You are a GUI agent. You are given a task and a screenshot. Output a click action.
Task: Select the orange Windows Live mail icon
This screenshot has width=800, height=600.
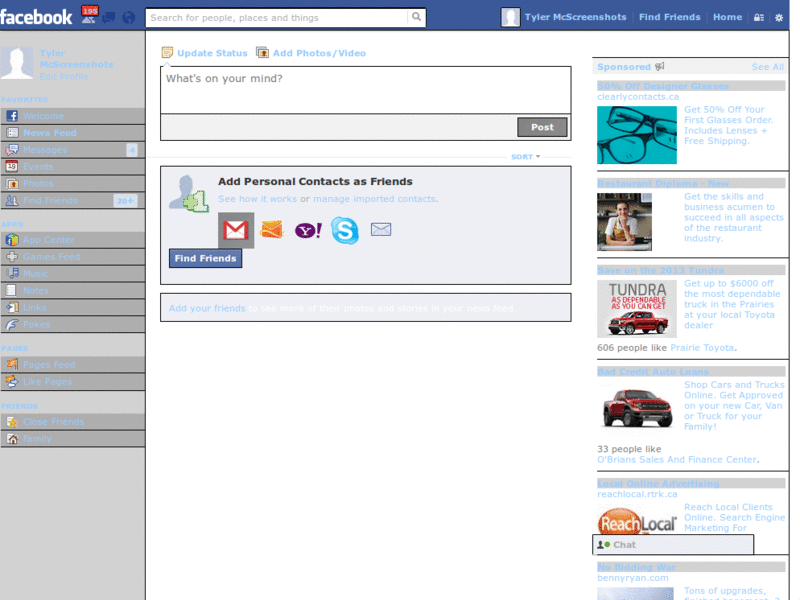pos(272,230)
